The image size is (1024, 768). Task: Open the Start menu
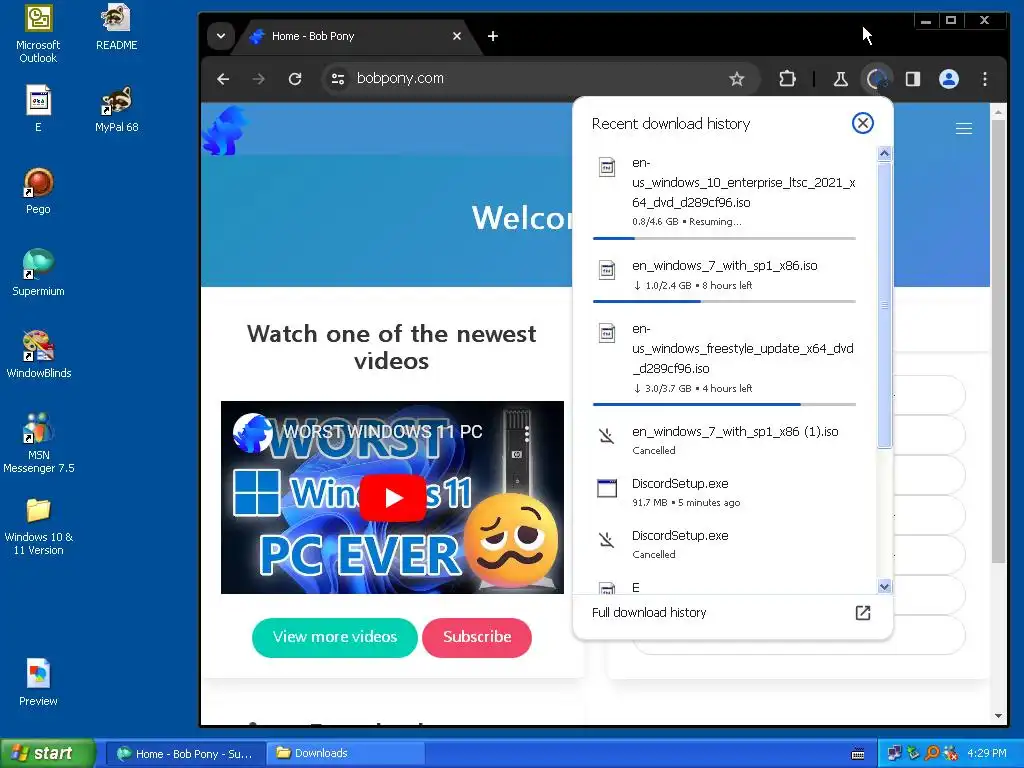point(47,753)
